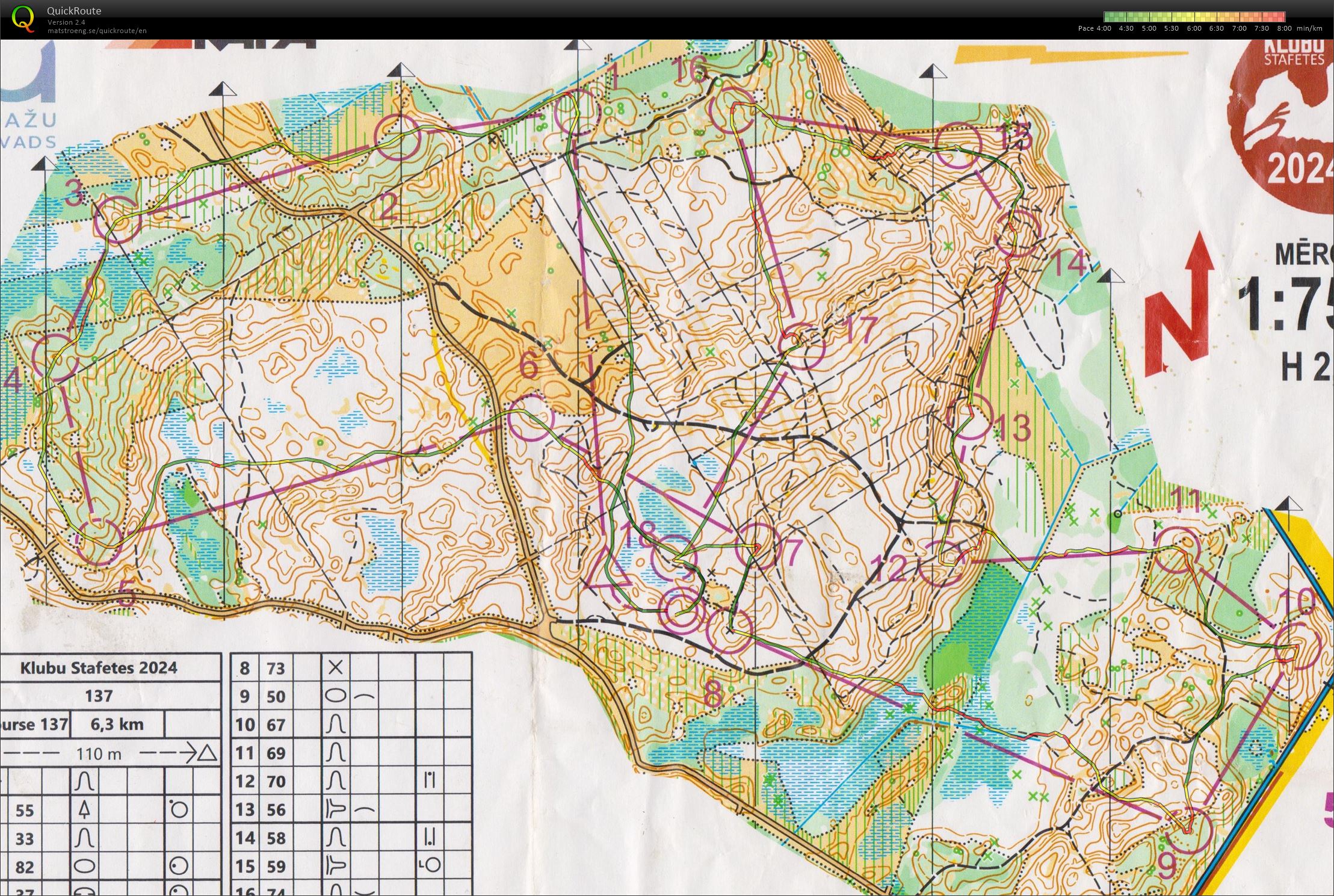Click control circle number 11 on map
The width and height of the screenshot is (1334, 896).
click(x=1177, y=549)
